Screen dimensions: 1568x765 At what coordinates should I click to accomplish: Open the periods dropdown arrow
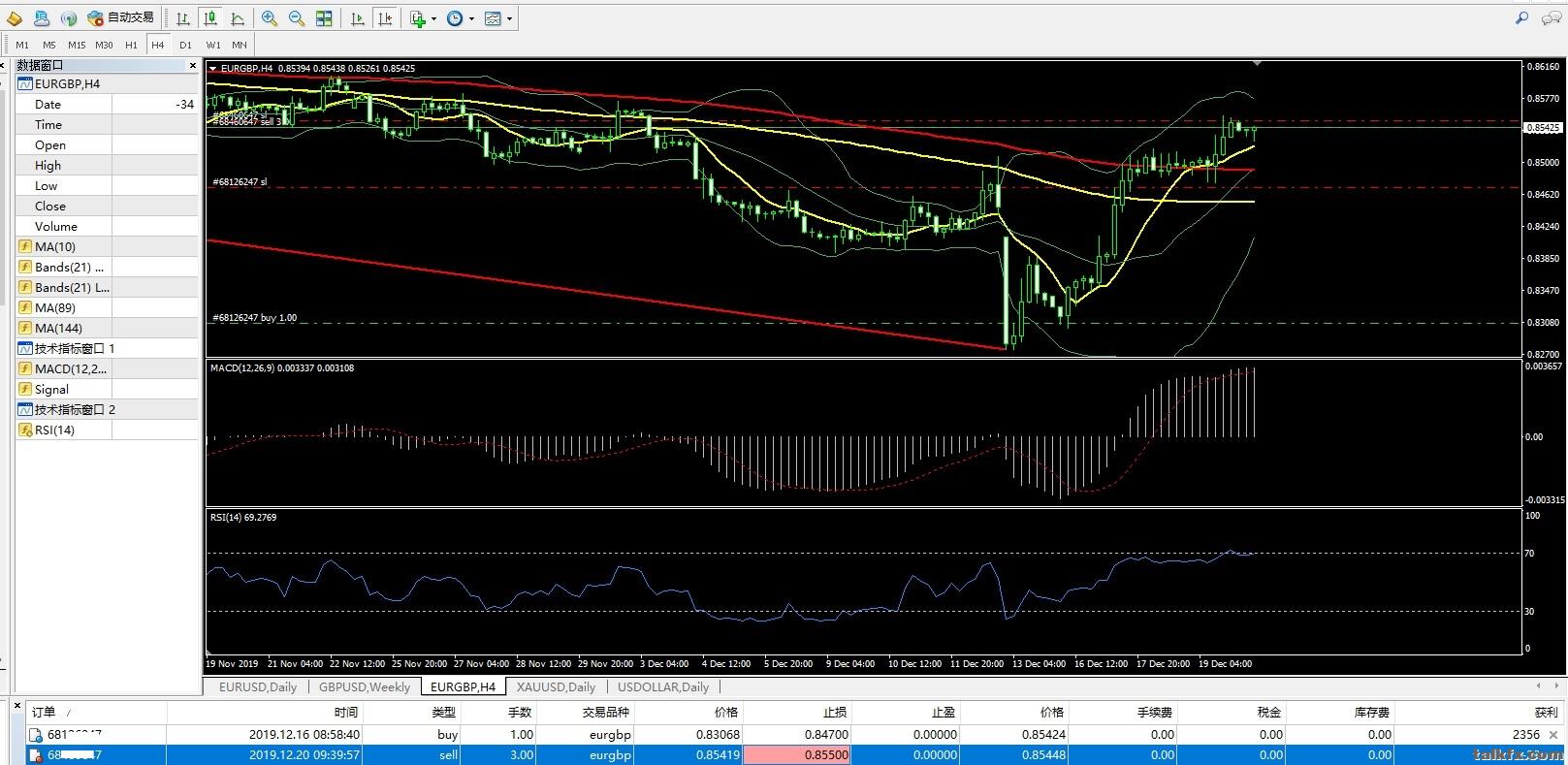pos(471,17)
